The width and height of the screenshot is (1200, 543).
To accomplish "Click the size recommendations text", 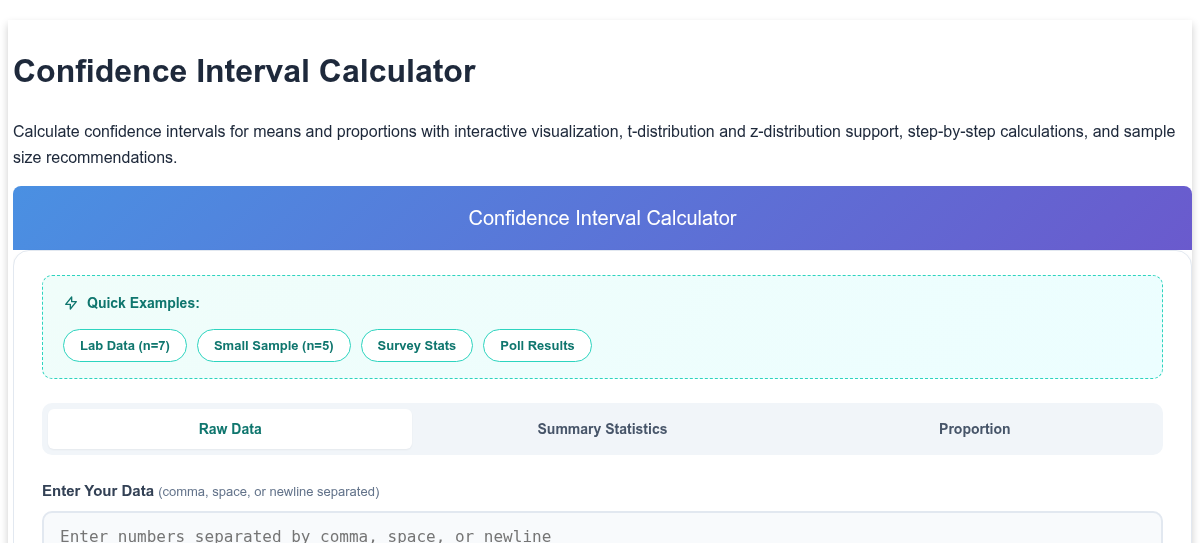I will click(95, 158).
